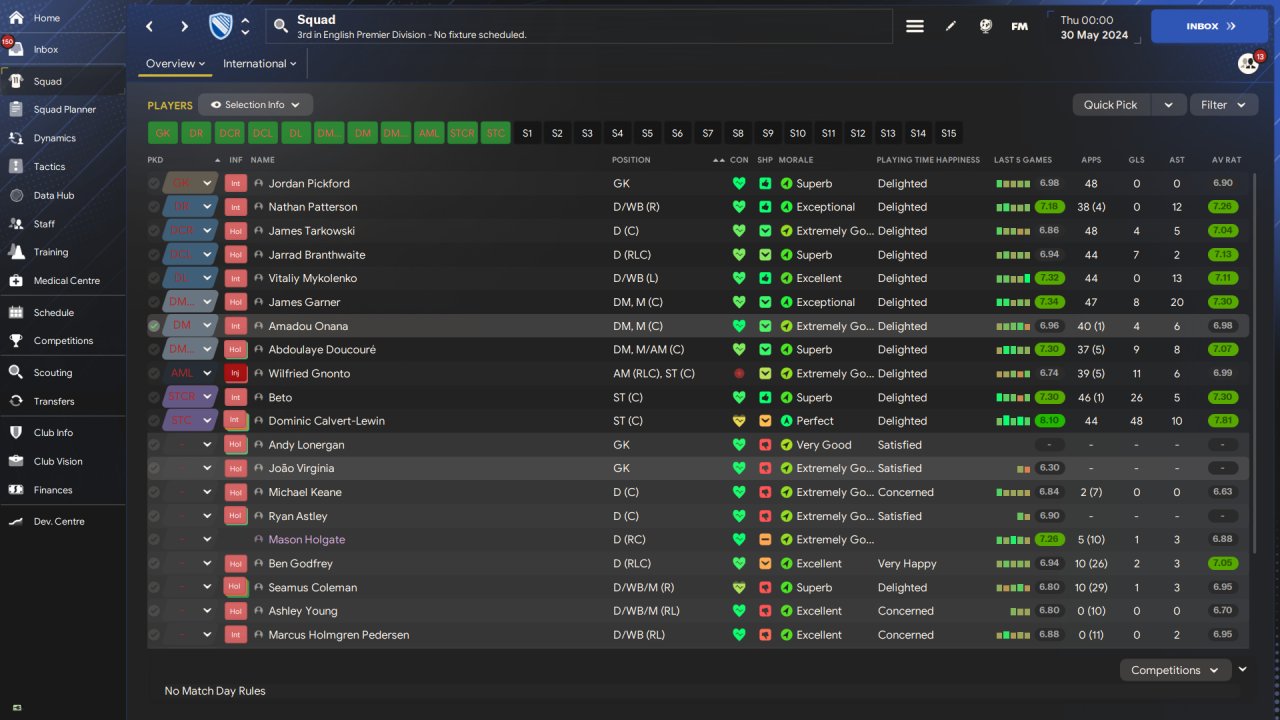This screenshot has width=1280, height=720.
Task: Toggle the pick circle for Jordan Pickford
Action: coord(153,184)
